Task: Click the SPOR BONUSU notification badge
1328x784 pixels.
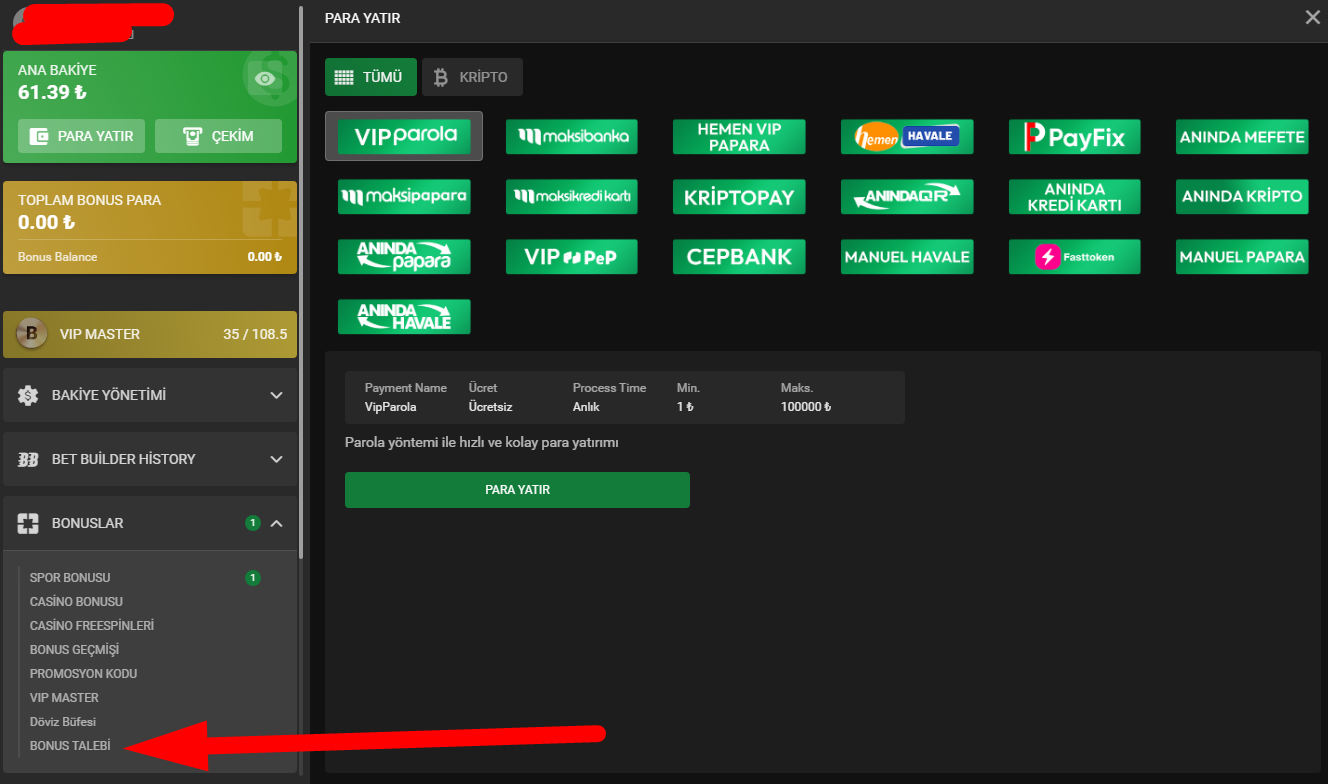Action: (253, 578)
